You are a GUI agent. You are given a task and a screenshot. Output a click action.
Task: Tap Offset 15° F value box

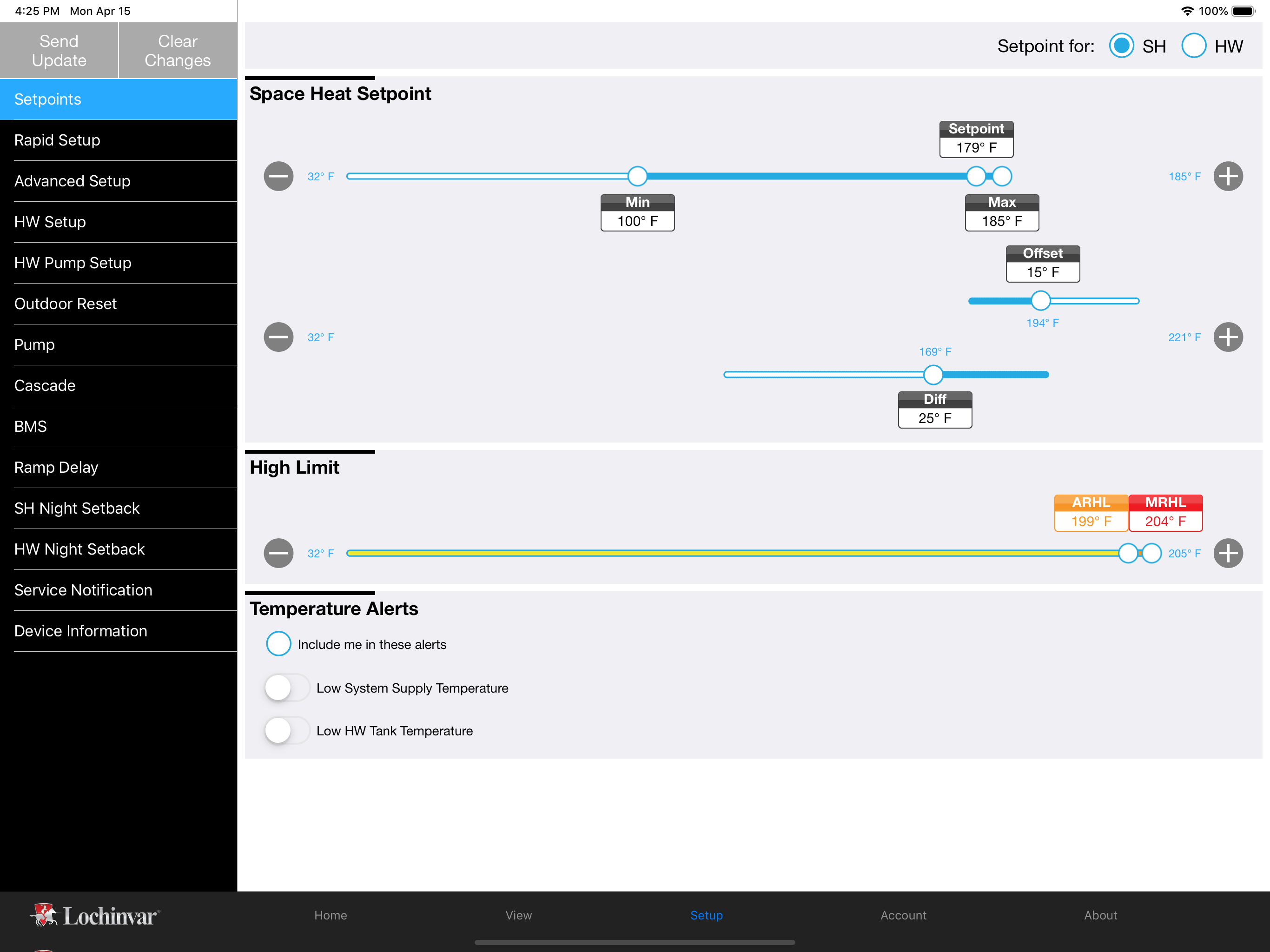[1043, 264]
